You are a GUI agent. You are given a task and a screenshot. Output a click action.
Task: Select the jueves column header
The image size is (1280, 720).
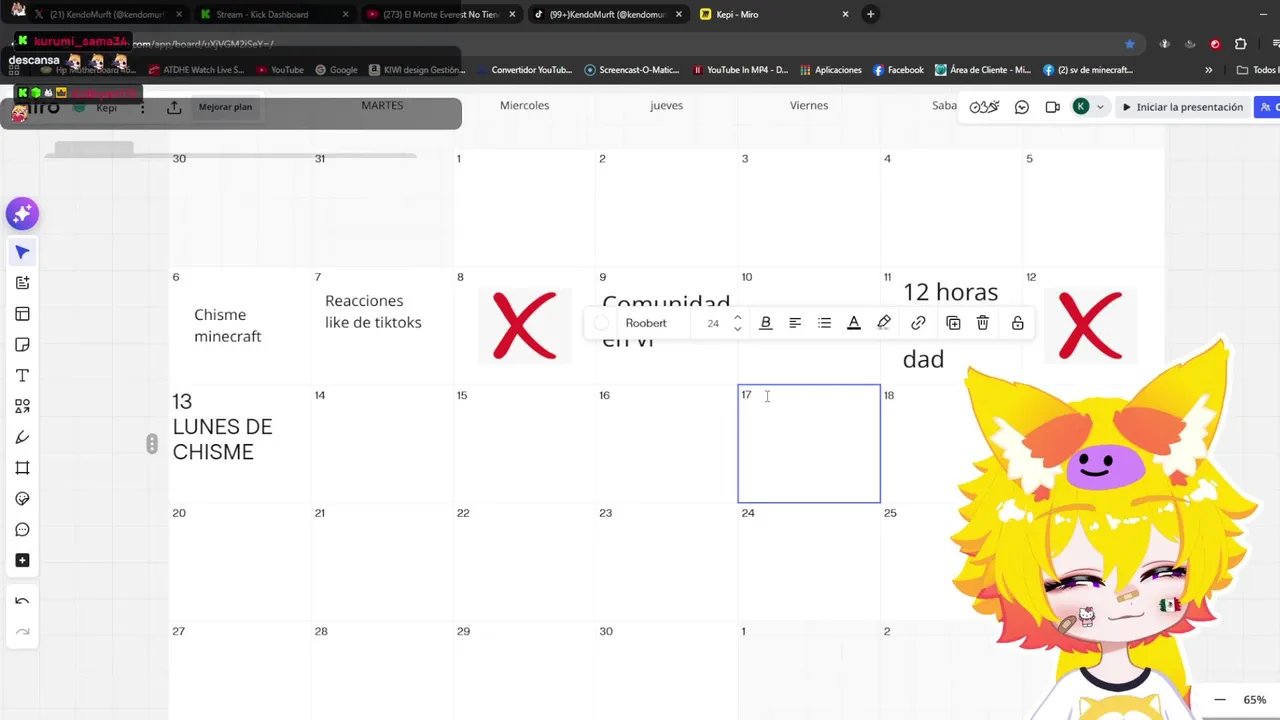[666, 105]
